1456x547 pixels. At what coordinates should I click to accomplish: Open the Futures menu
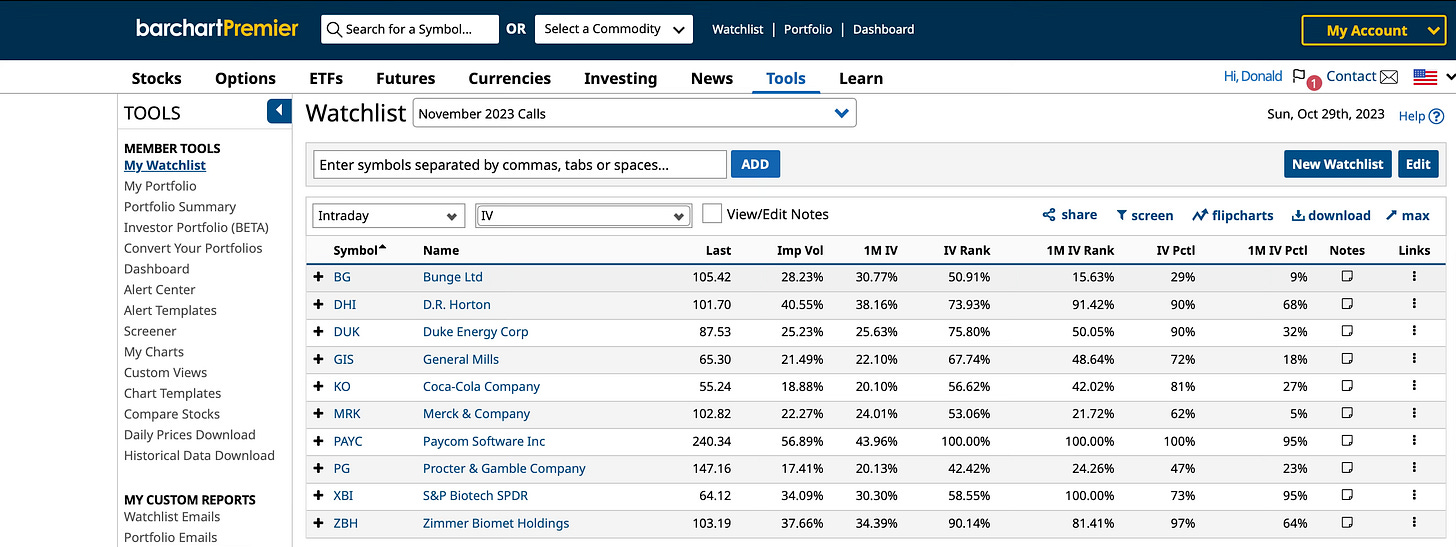pos(405,78)
